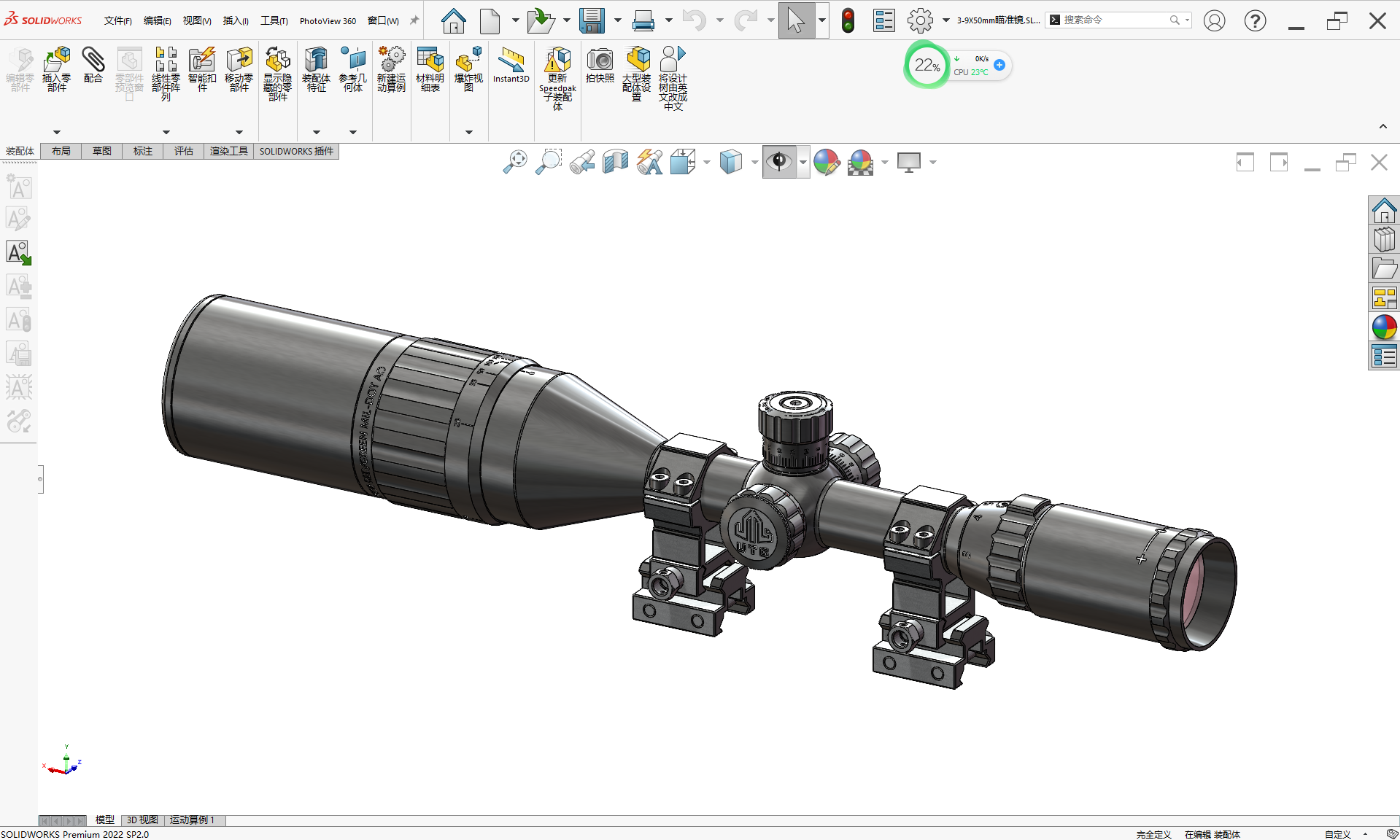Expand Options gear dropdown arrow
Image resolution: width=1400 pixels, height=840 pixels.
click(945, 20)
